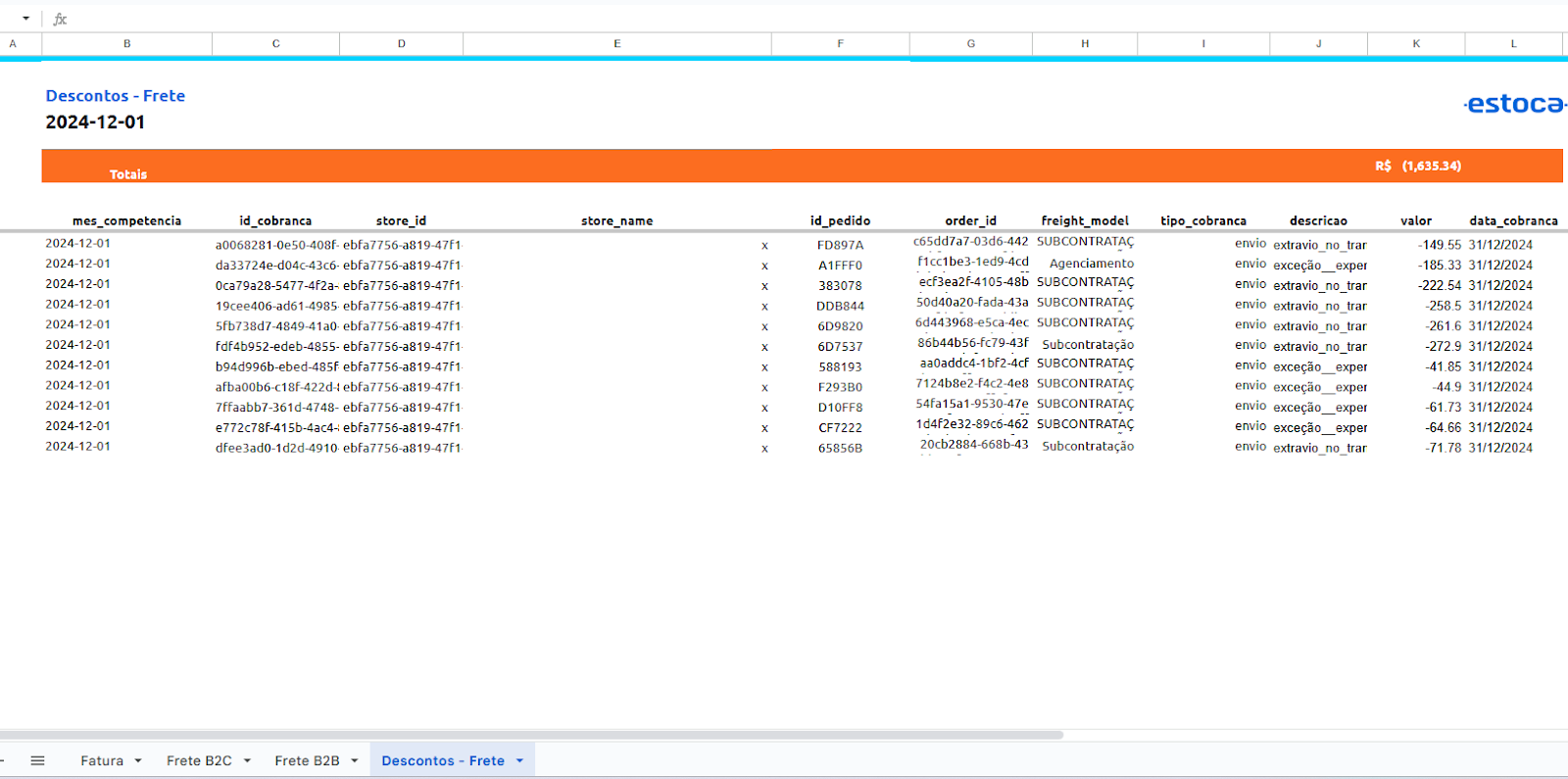
Task: Switch to the Fatura sheet tab
Action: pos(102,760)
